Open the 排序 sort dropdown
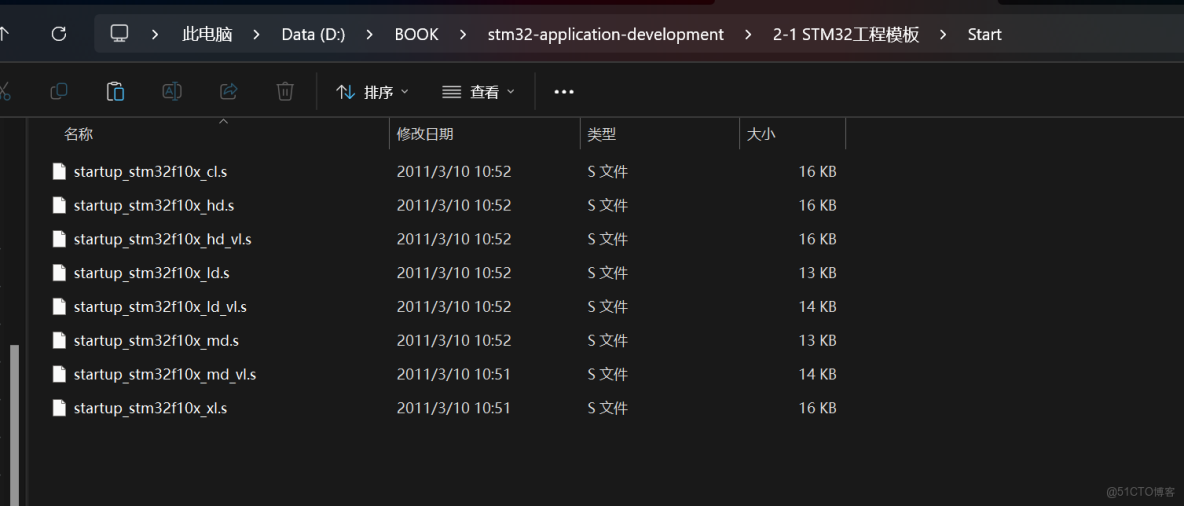Viewport: 1184px width, 506px height. pyautogui.click(x=372, y=91)
